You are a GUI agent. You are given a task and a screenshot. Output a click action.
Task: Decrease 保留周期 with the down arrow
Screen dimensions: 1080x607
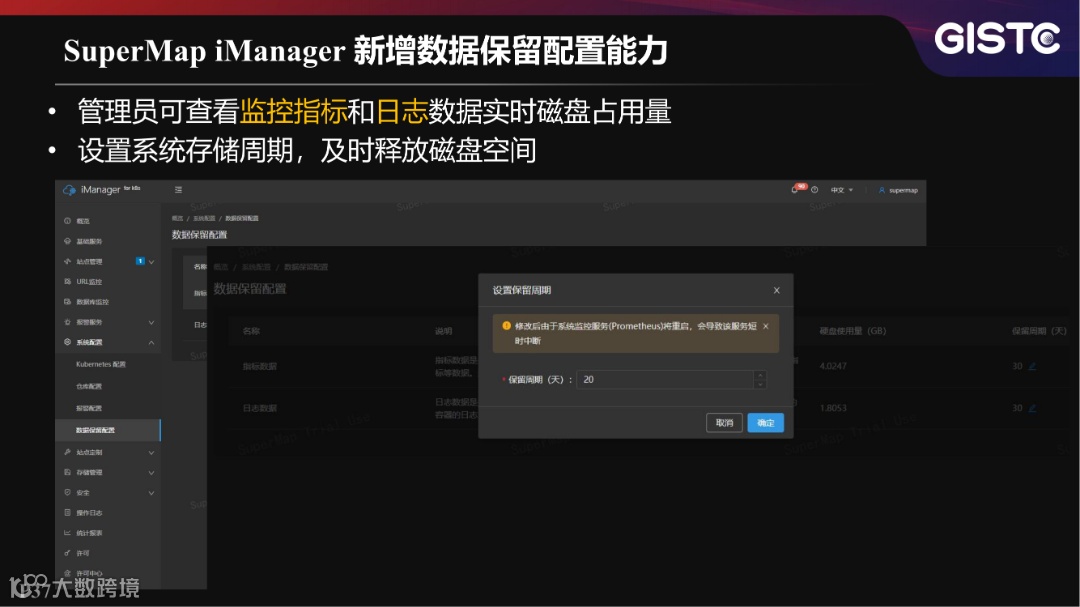760,384
